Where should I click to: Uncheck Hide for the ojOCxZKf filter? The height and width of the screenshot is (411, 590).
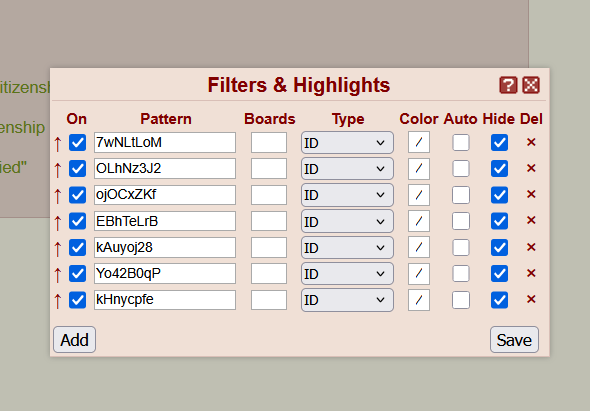(499, 195)
